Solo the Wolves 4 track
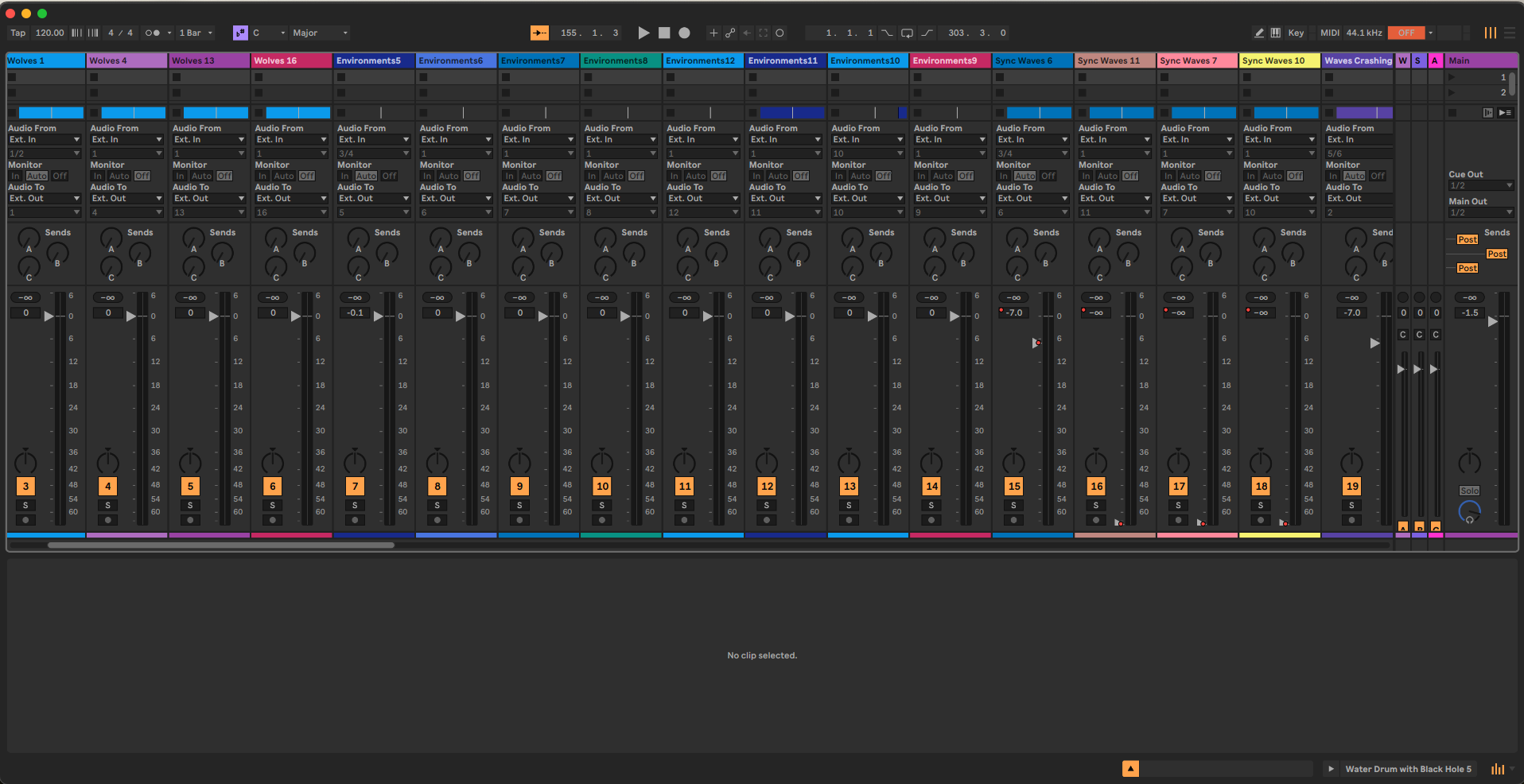The width and height of the screenshot is (1524, 784). click(x=108, y=506)
